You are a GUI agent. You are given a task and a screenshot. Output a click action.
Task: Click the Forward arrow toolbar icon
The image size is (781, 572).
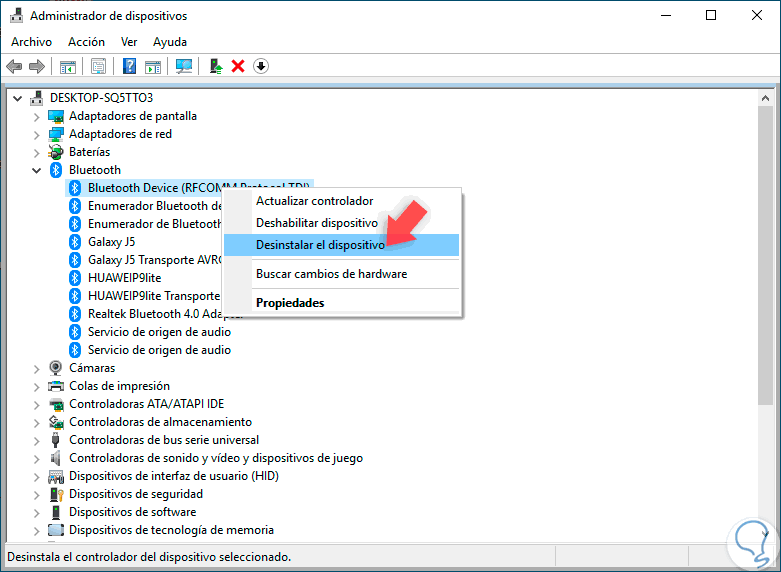pos(37,66)
